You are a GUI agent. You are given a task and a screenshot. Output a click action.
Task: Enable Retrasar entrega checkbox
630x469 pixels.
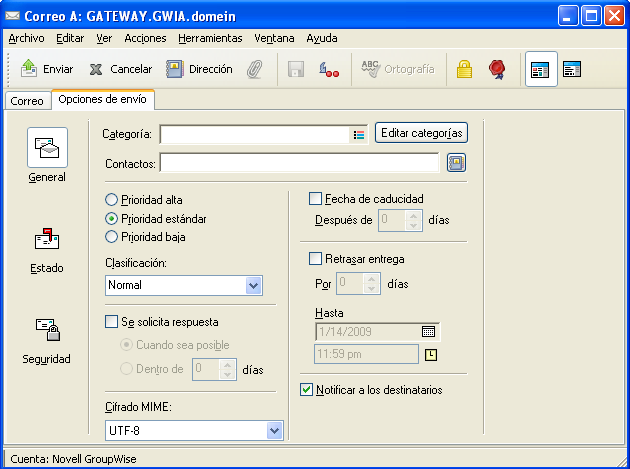click(315, 258)
